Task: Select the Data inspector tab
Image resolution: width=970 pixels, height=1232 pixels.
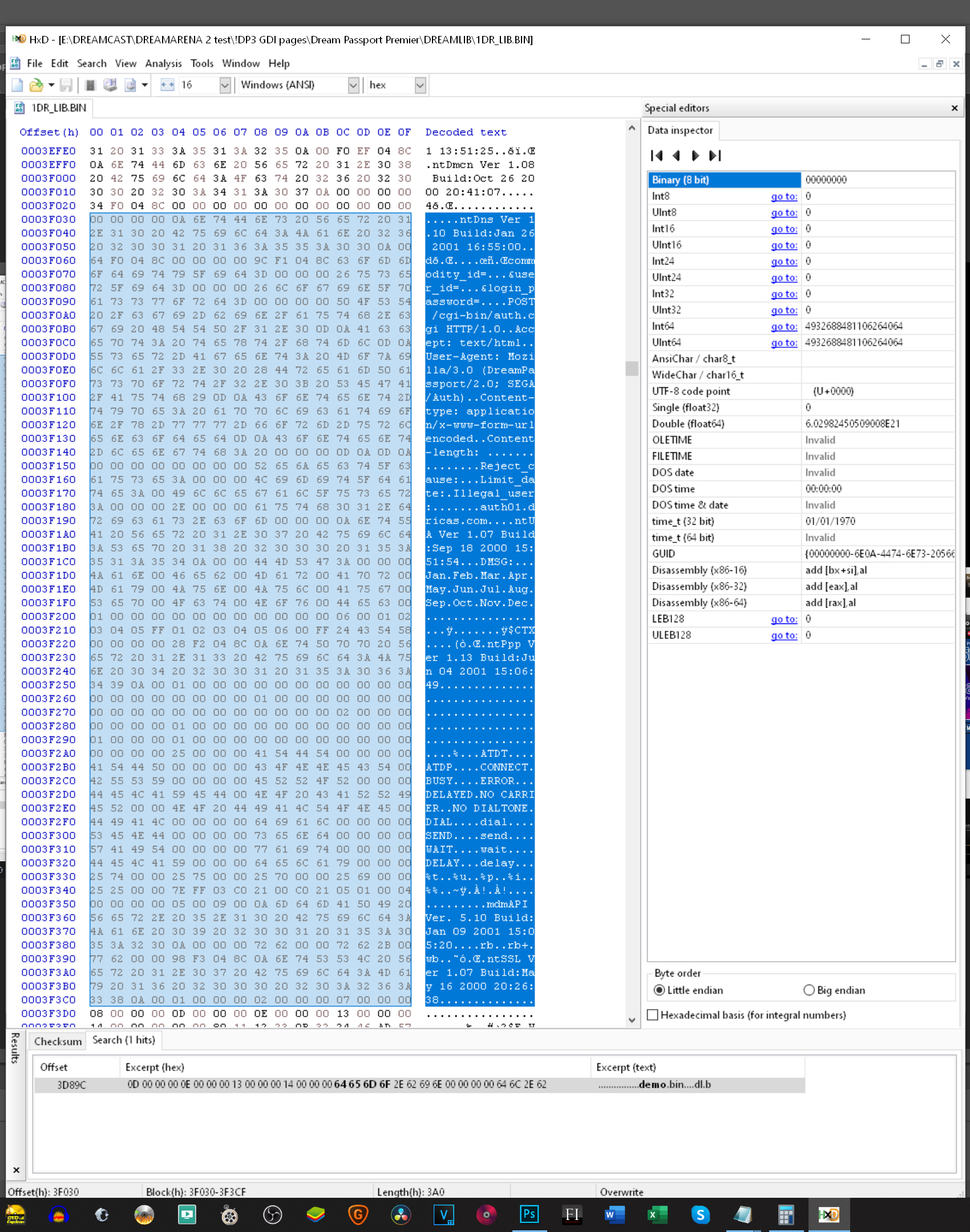Action: click(680, 131)
